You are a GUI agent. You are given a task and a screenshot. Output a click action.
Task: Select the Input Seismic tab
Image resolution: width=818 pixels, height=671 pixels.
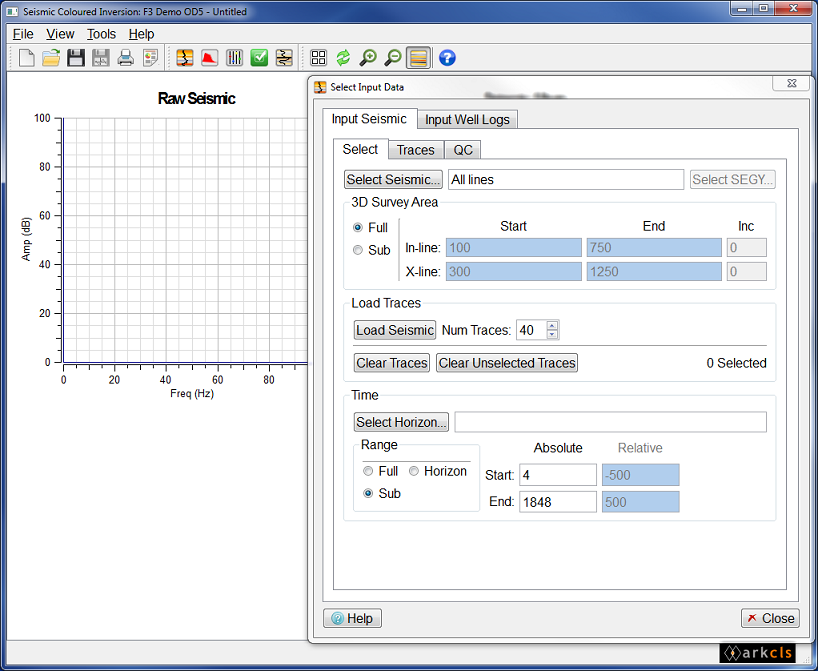tap(369, 119)
